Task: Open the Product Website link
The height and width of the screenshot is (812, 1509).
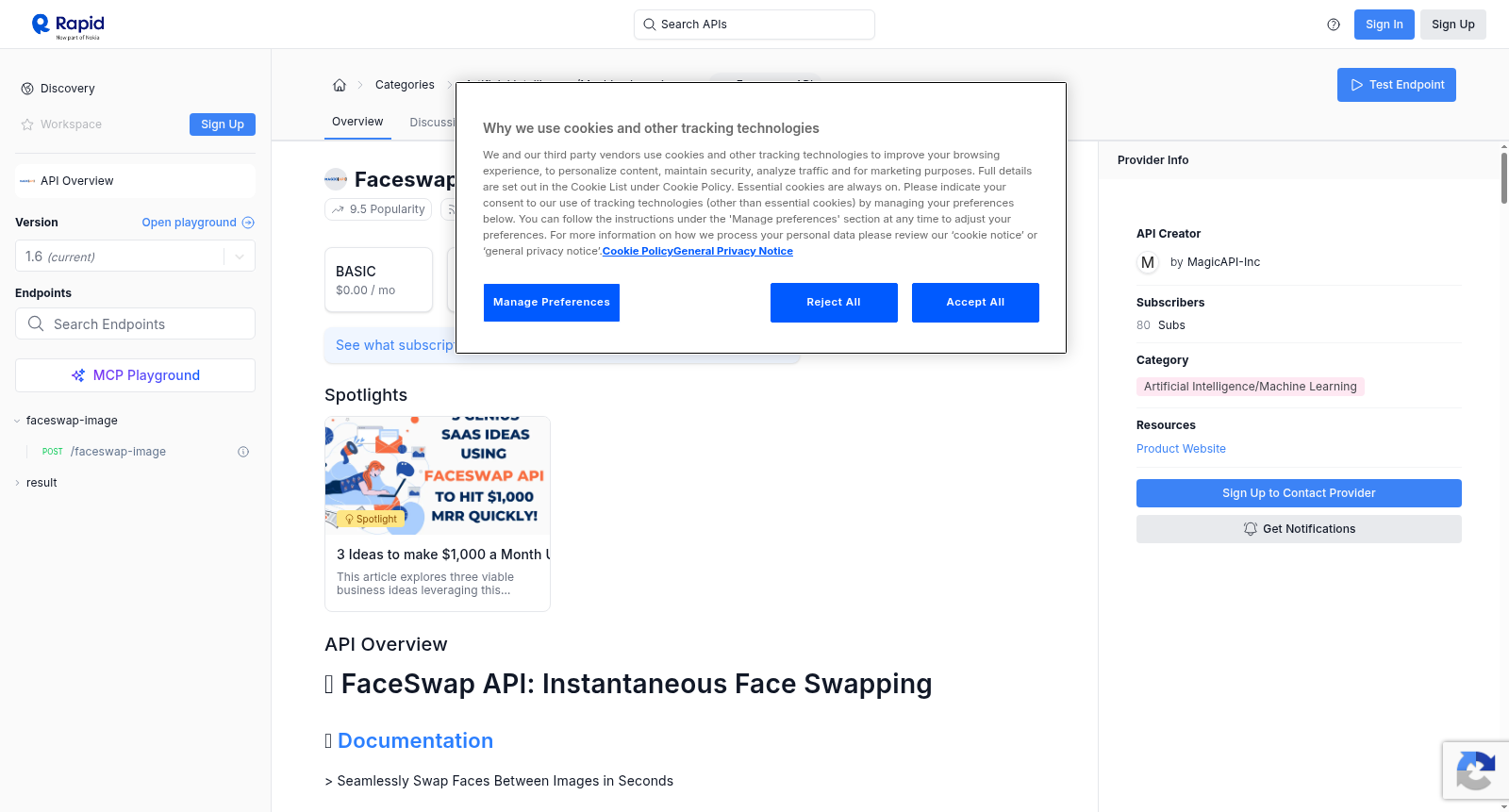Action: (x=1181, y=449)
